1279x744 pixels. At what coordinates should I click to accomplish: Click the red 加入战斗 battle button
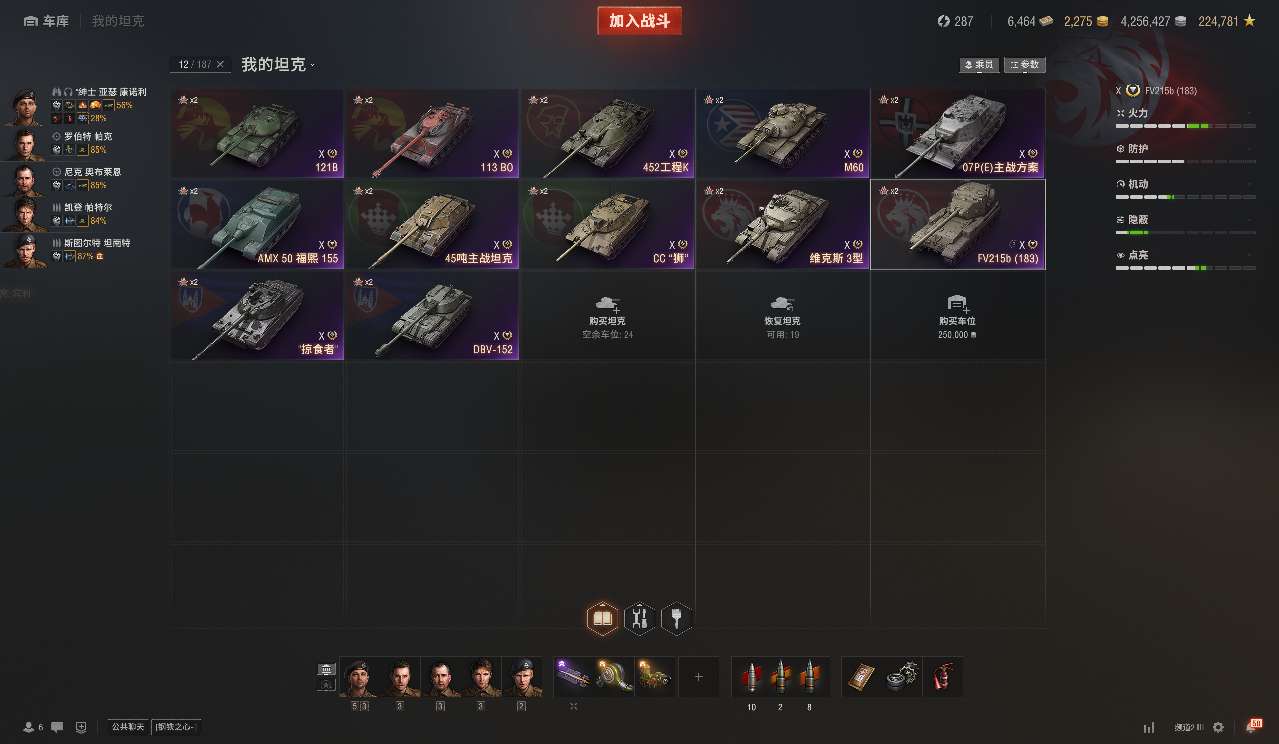click(640, 21)
